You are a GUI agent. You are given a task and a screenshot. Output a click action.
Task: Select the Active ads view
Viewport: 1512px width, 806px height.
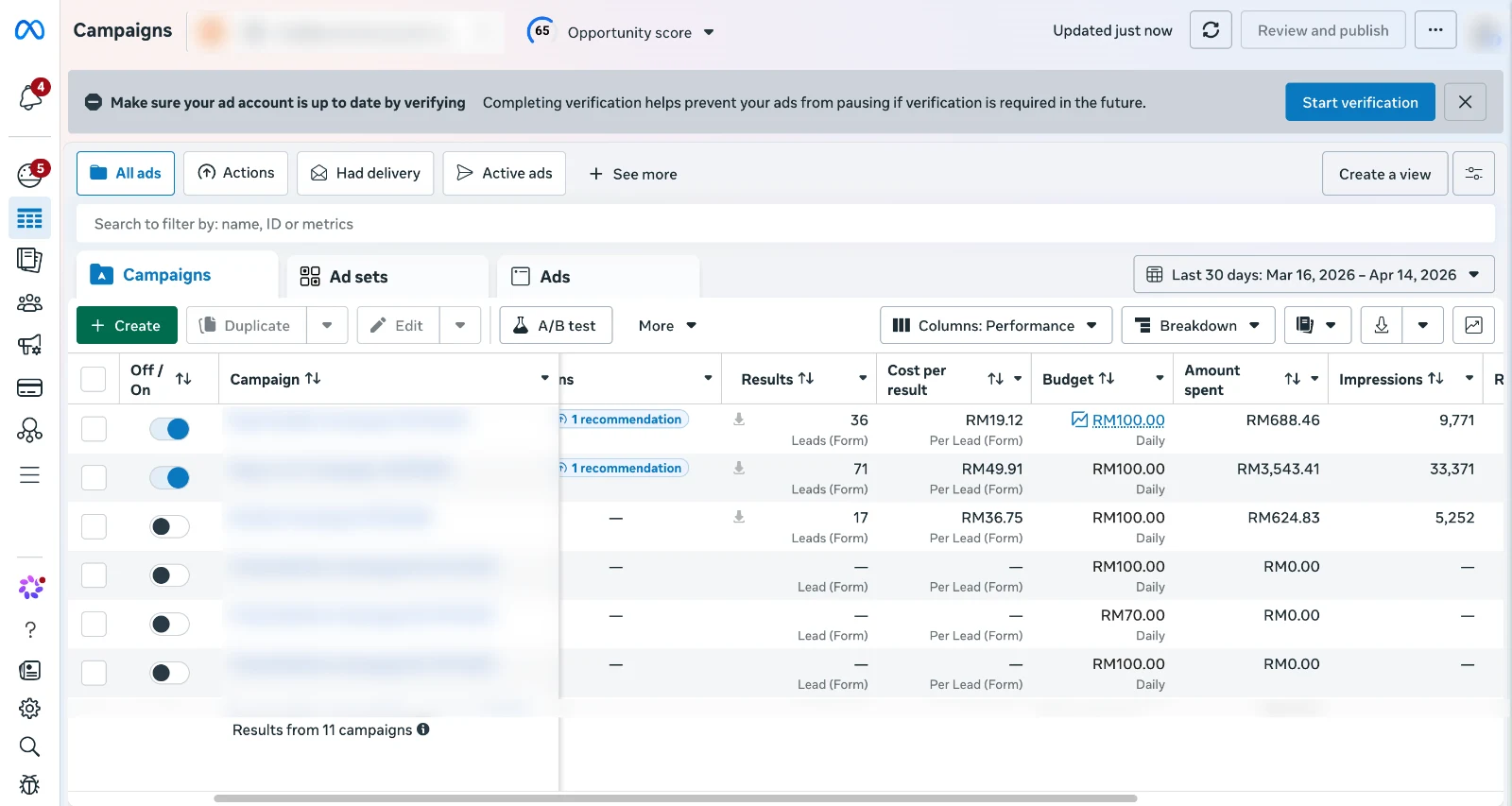505,173
